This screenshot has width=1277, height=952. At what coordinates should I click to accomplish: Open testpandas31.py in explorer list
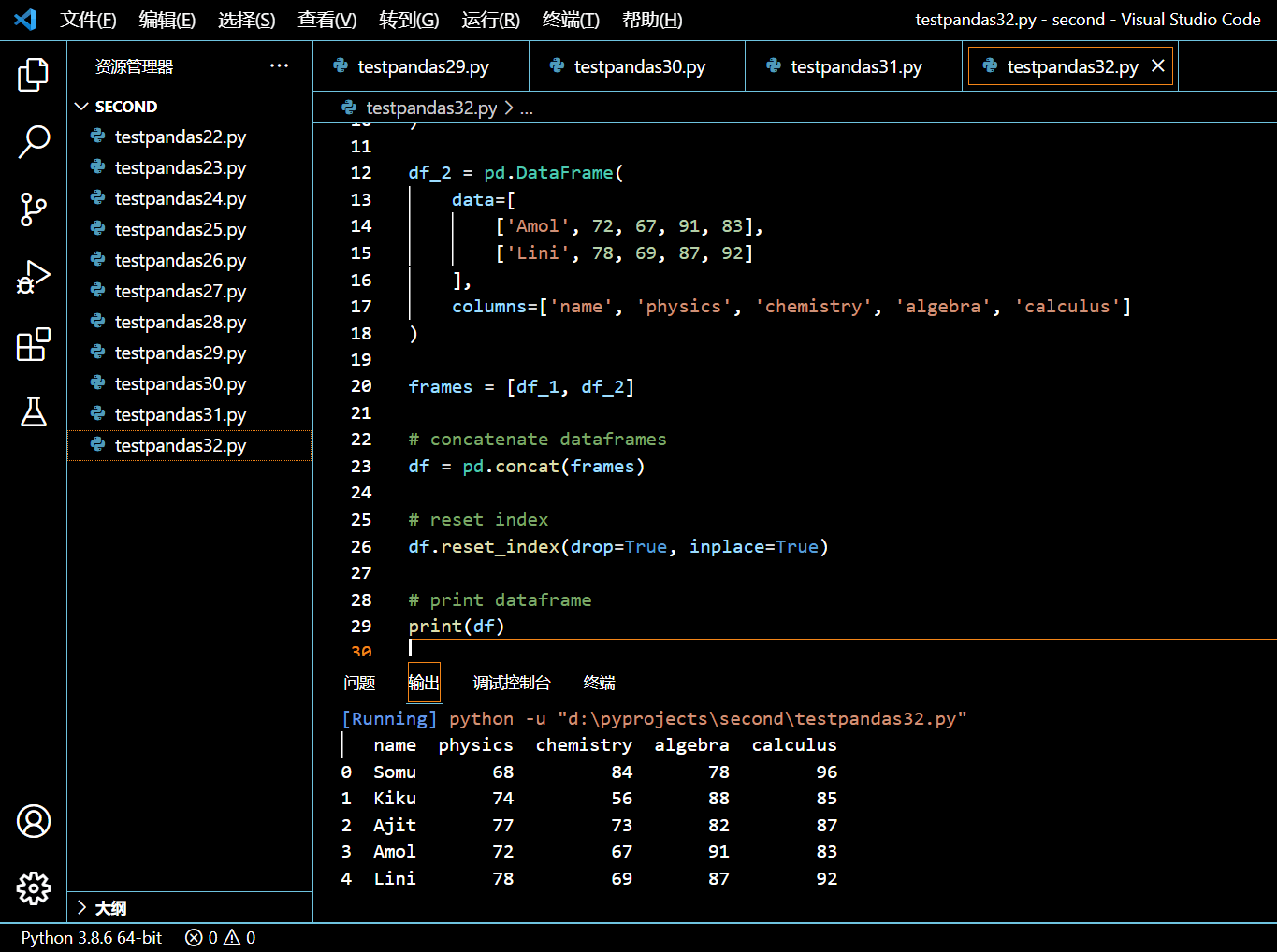click(x=190, y=414)
